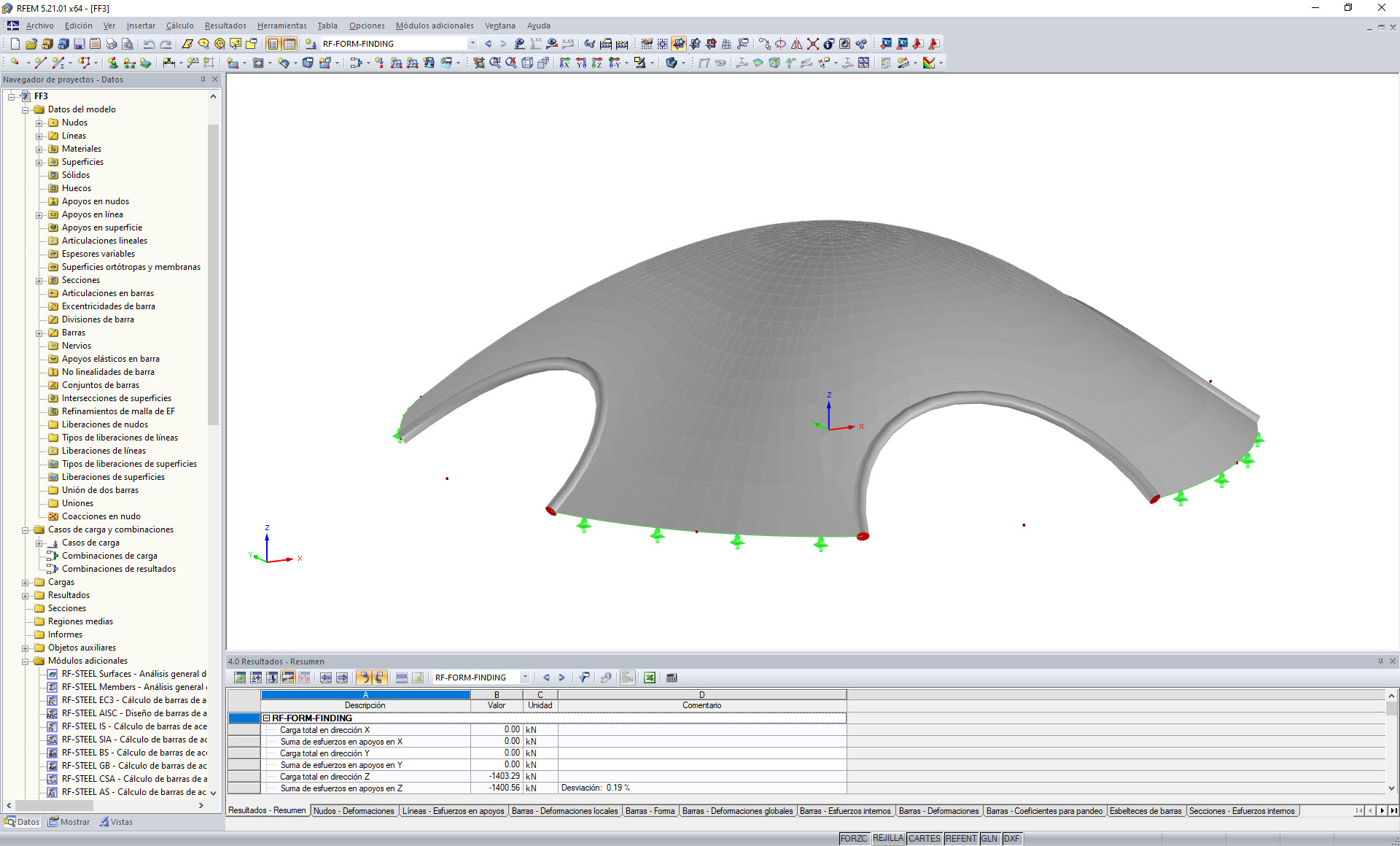Toggle the REJILLA grid status button

(887, 839)
